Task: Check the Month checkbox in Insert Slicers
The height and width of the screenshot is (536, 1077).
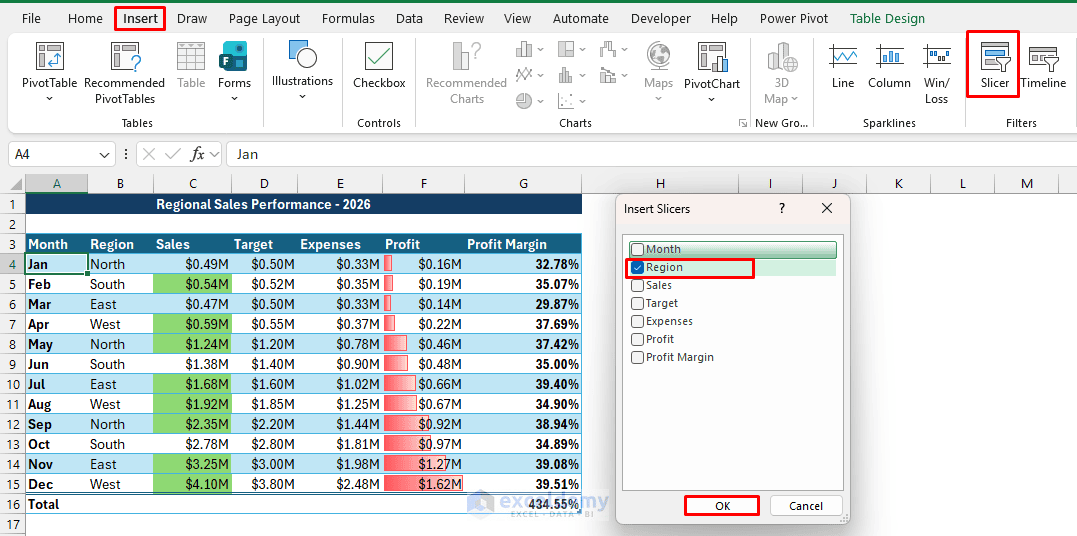Action: click(637, 249)
